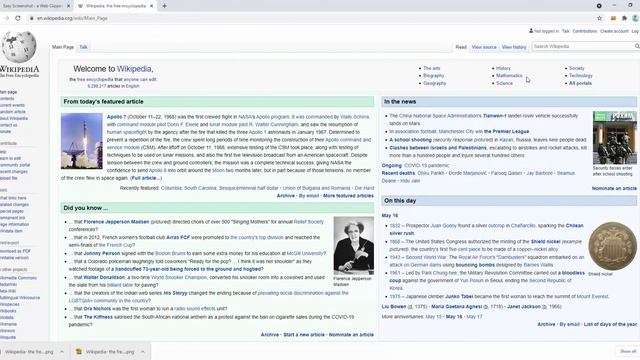Click the Random article sidebar link
Image resolution: width=640 pixels, height=360 pixels.
13,111
